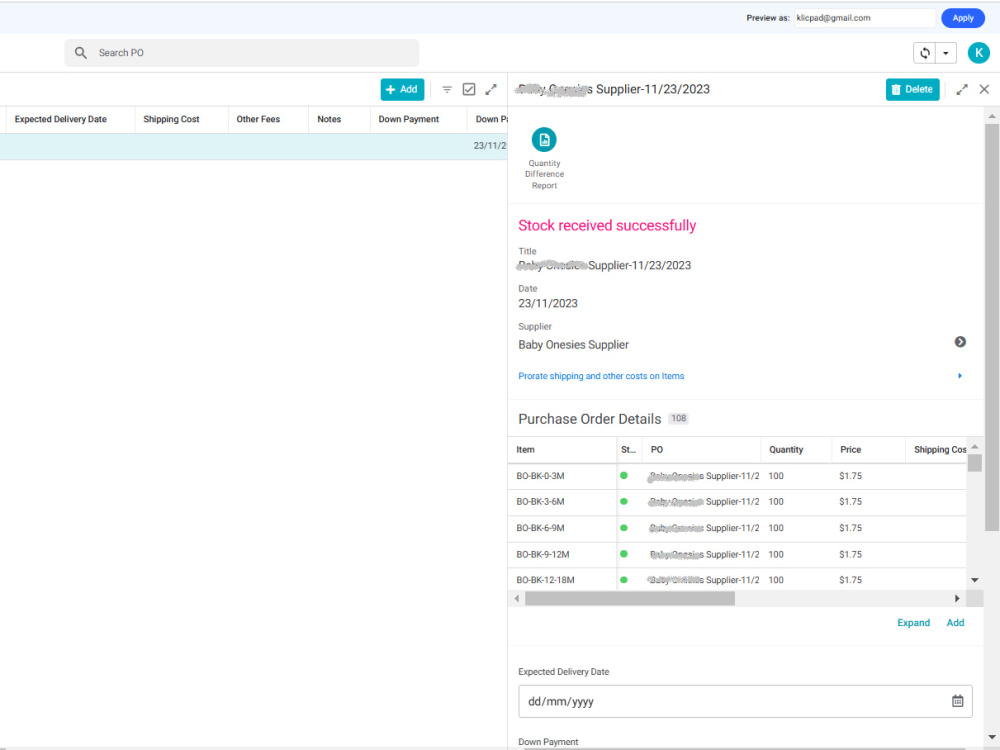Click the Delete button
The image size is (1000, 750).
(x=912, y=89)
